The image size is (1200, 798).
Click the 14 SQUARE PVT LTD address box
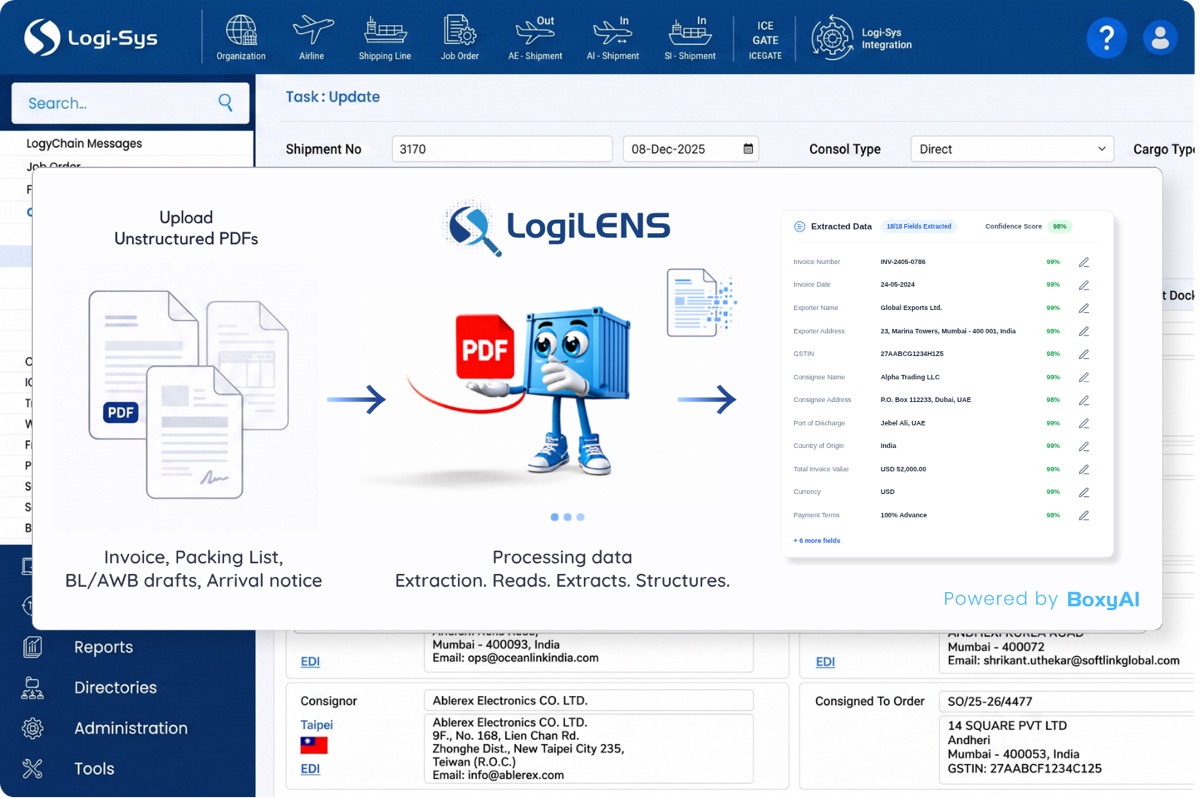tap(1067, 747)
